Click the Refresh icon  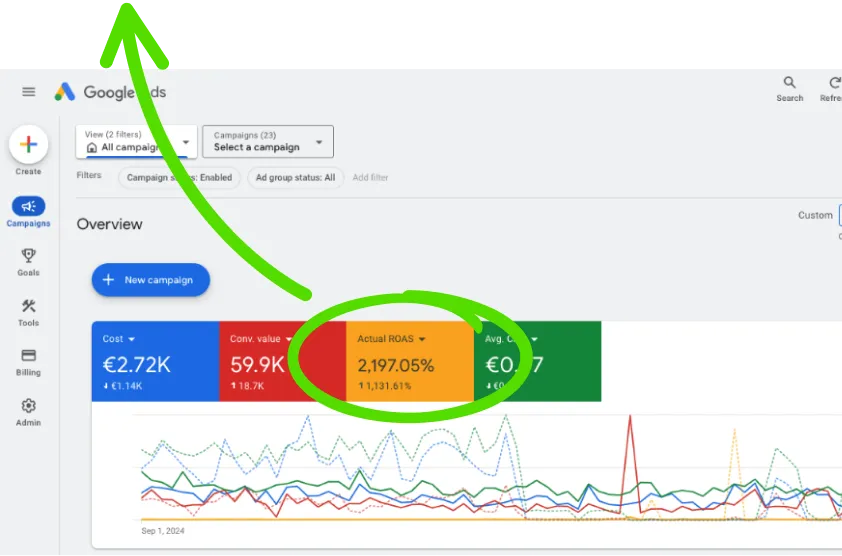click(x=833, y=84)
